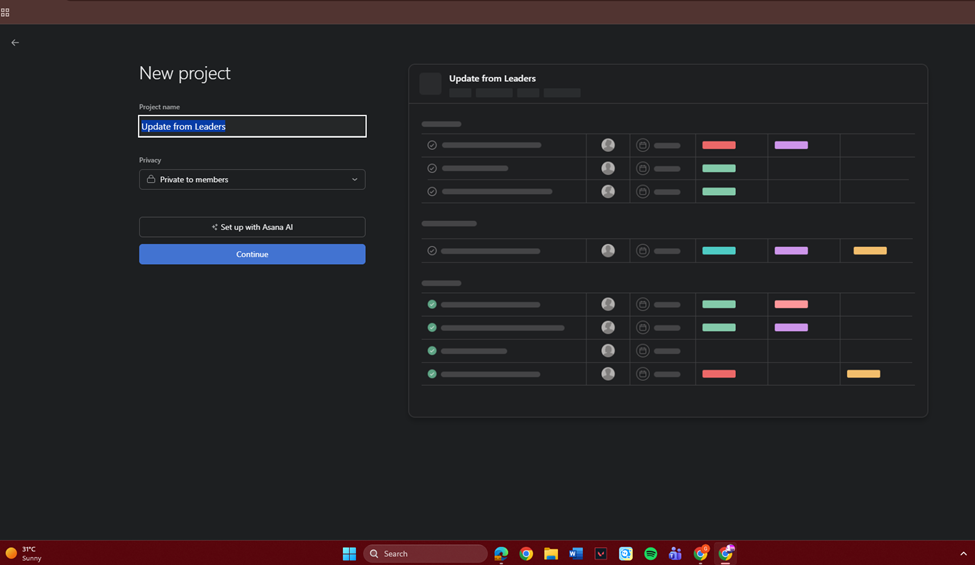The image size is (975, 565).
Task: Open Microsoft Word from the taskbar
Action: [576, 553]
